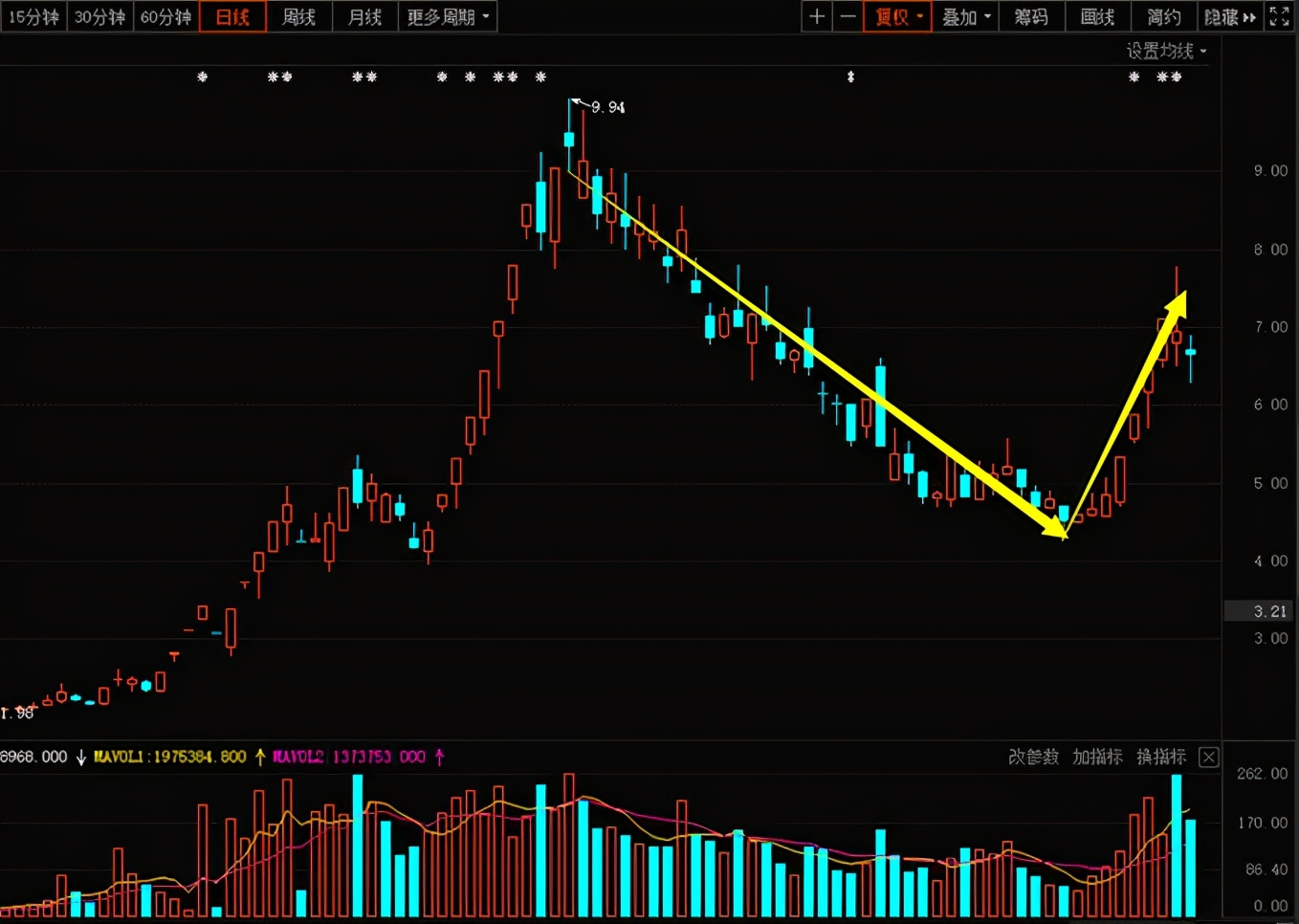This screenshot has height=924, width=1299.
Task: Click the MAVOL1 indicator value text
Action: (x=170, y=757)
